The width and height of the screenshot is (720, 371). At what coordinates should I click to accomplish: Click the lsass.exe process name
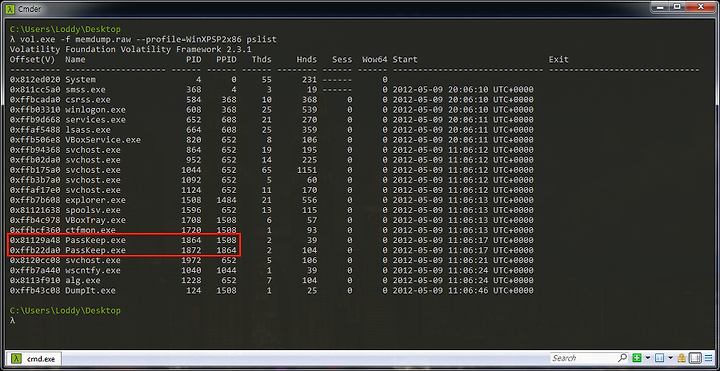pos(88,130)
